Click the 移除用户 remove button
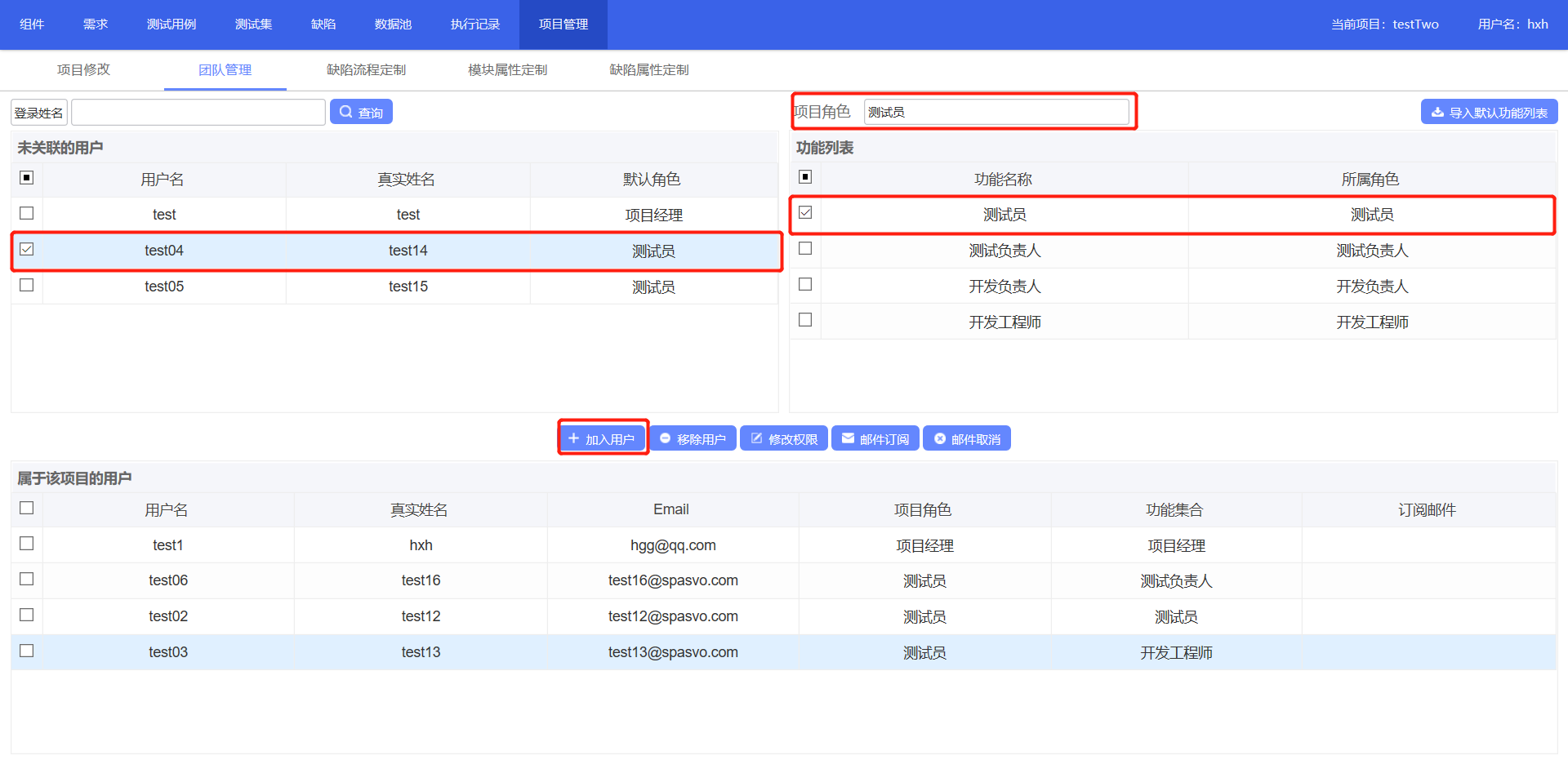This screenshot has height=760, width=1568. point(693,438)
